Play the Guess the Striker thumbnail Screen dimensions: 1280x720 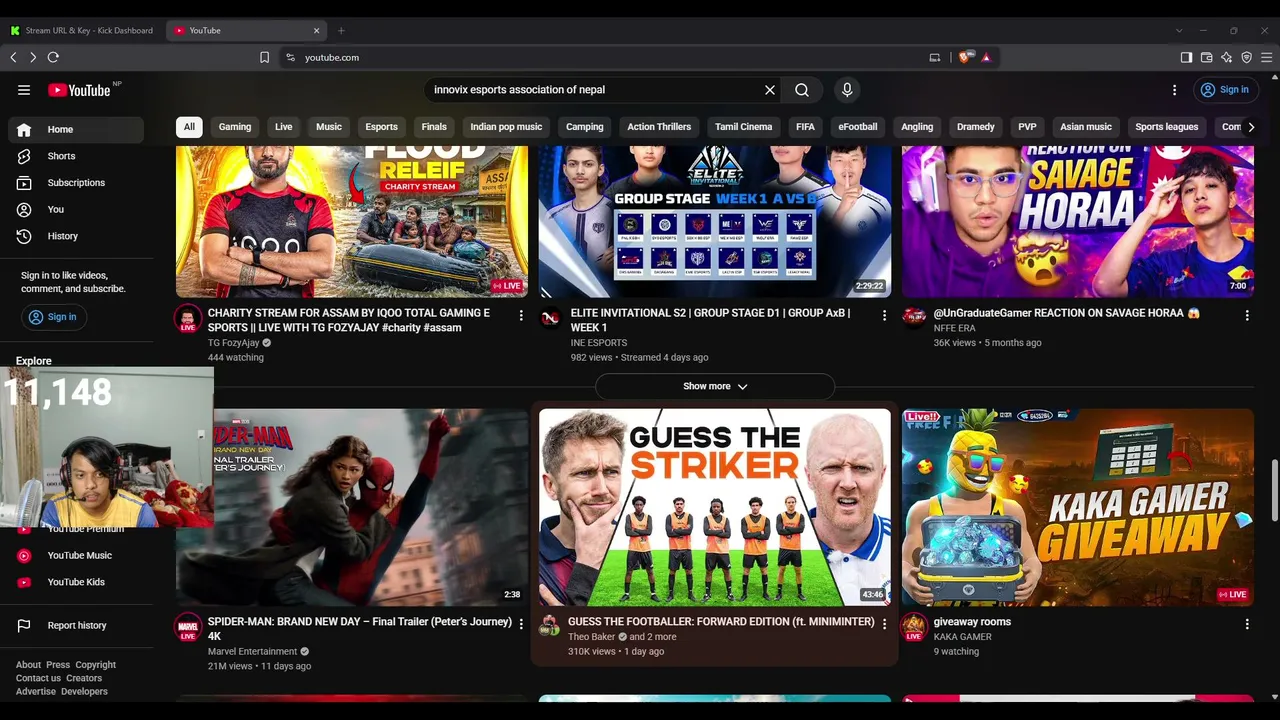click(x=715, y=507)
